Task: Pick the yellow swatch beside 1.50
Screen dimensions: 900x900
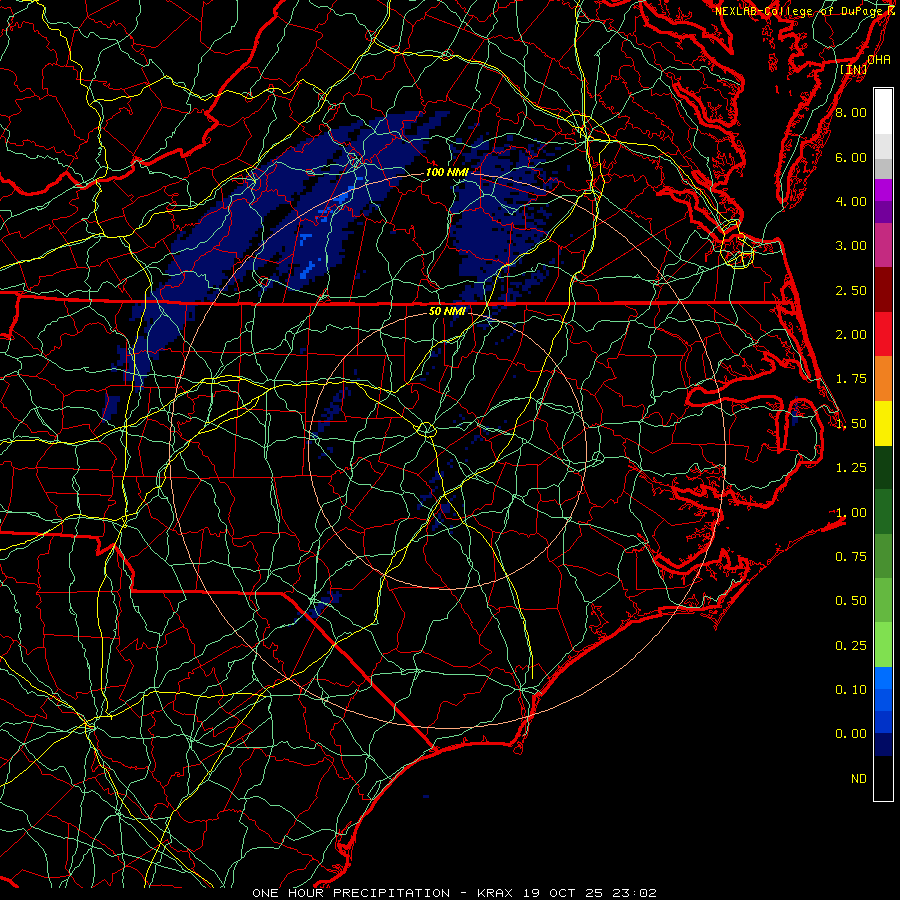Action: point(883,423)
